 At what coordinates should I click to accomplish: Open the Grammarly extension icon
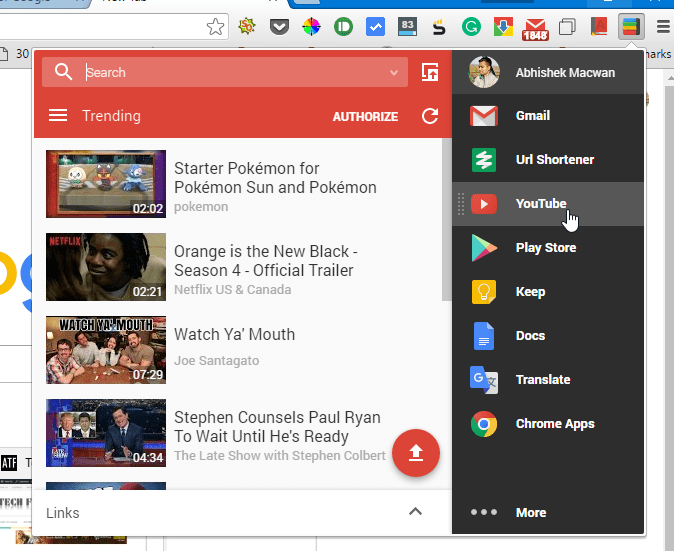click(x=471, y=27)
